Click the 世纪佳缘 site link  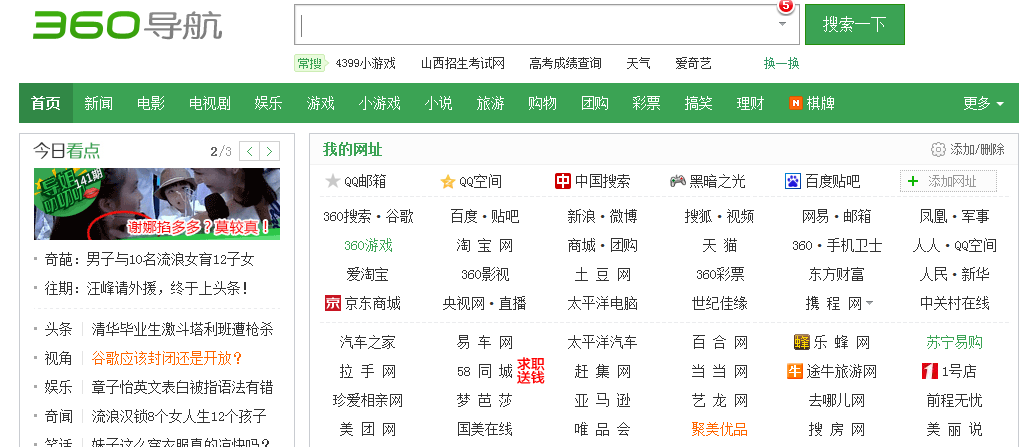coord(720,303)
